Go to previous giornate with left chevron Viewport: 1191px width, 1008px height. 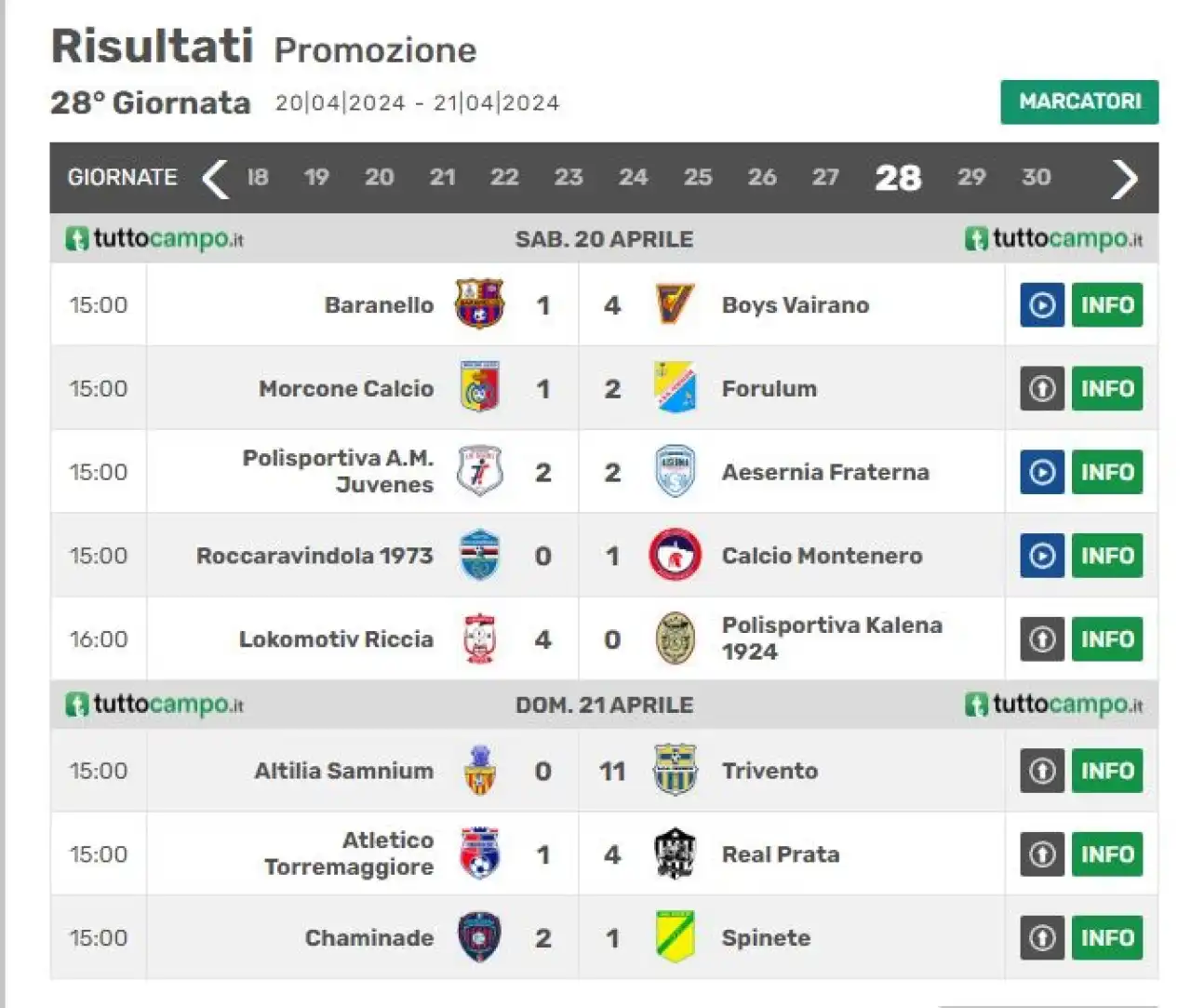(215, 178)
